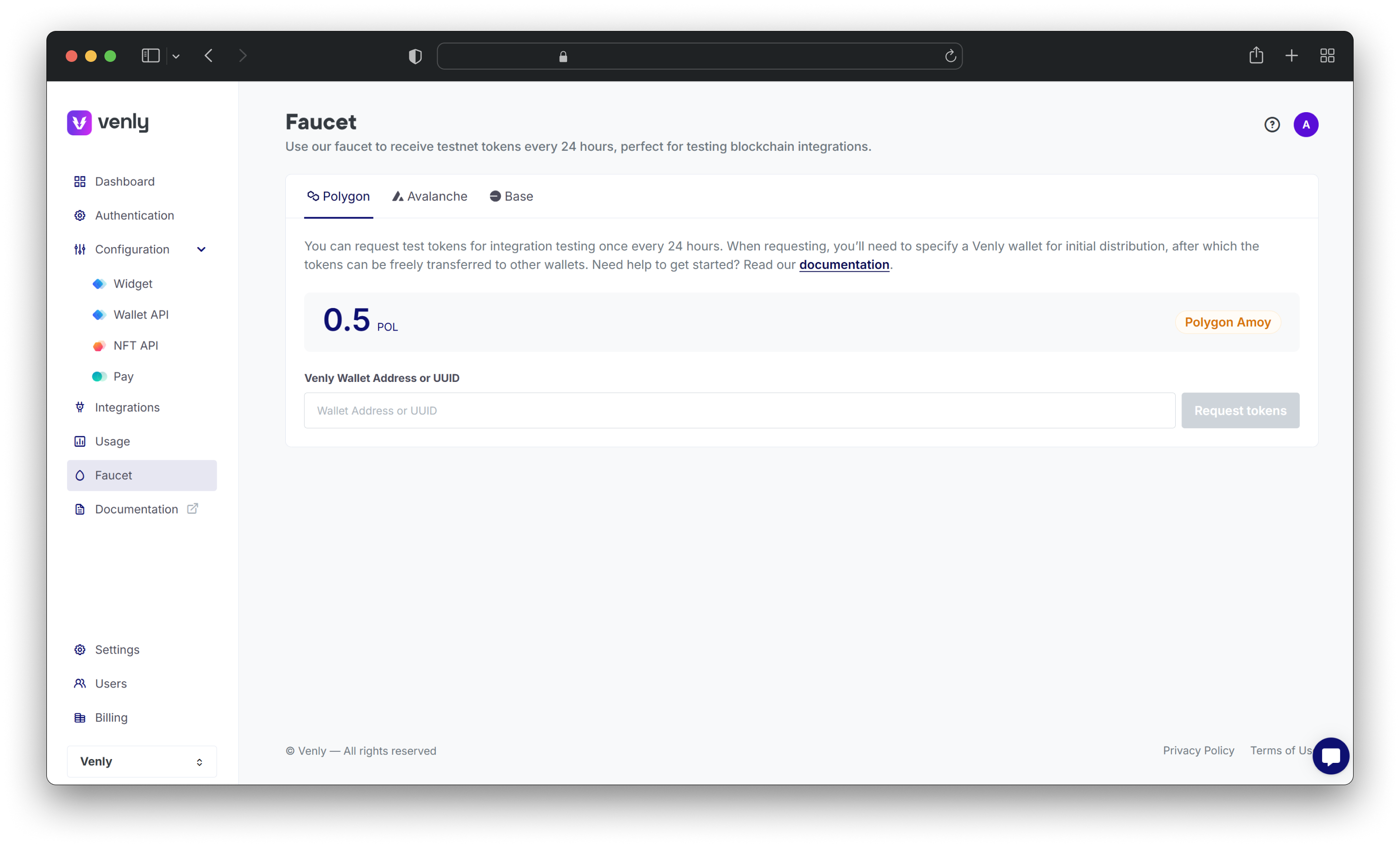
Task: Click the Request tokens button
Action: (1240, 410)
